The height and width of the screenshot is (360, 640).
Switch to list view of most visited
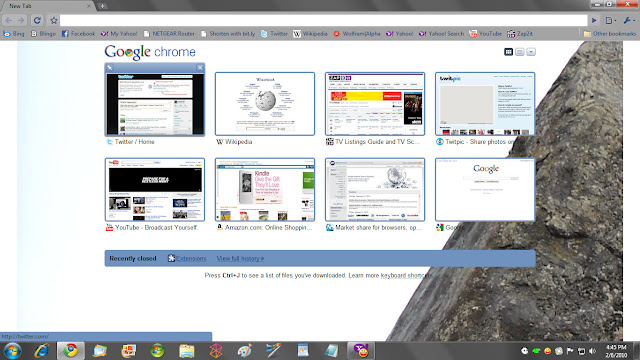coord(520,52)
